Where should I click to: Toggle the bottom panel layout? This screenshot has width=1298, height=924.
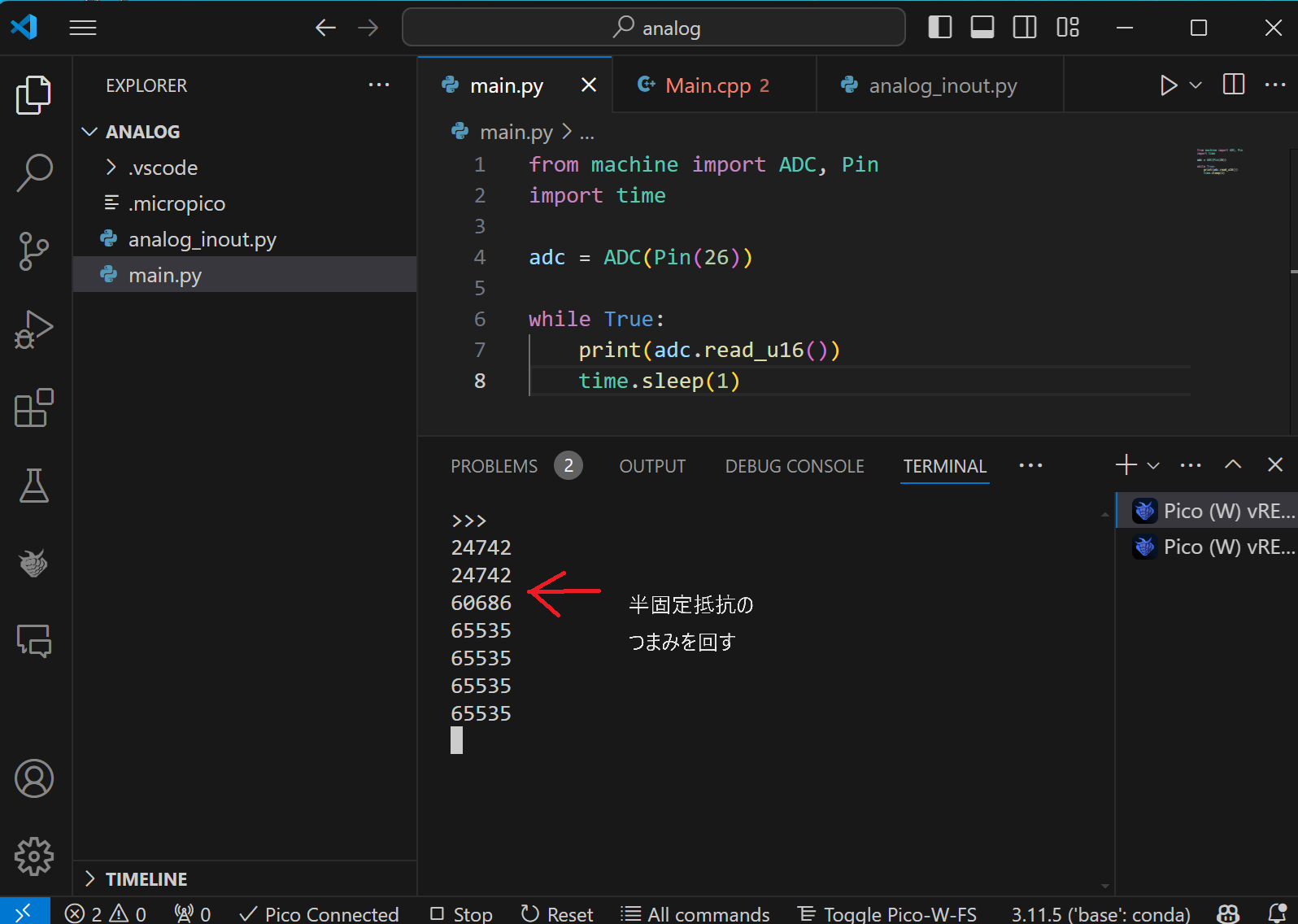pyautogui.click(x=982, y=28)
